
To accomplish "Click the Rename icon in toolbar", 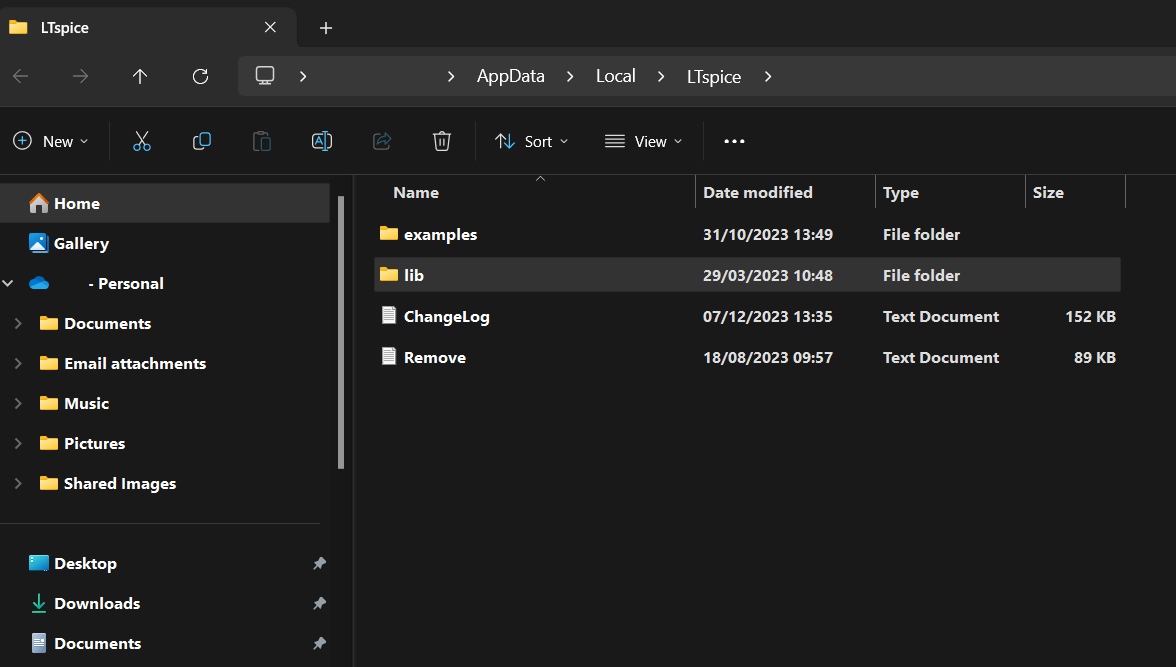I will pos(322,141).
